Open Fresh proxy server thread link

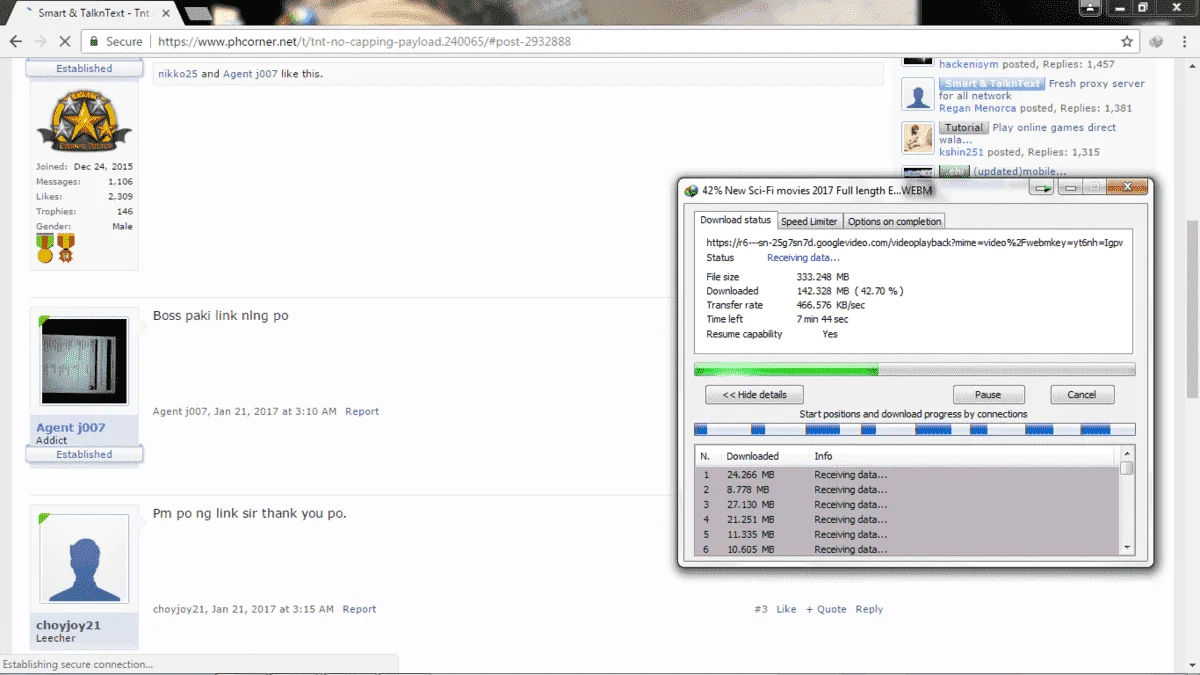click(x=1044, y=90)
